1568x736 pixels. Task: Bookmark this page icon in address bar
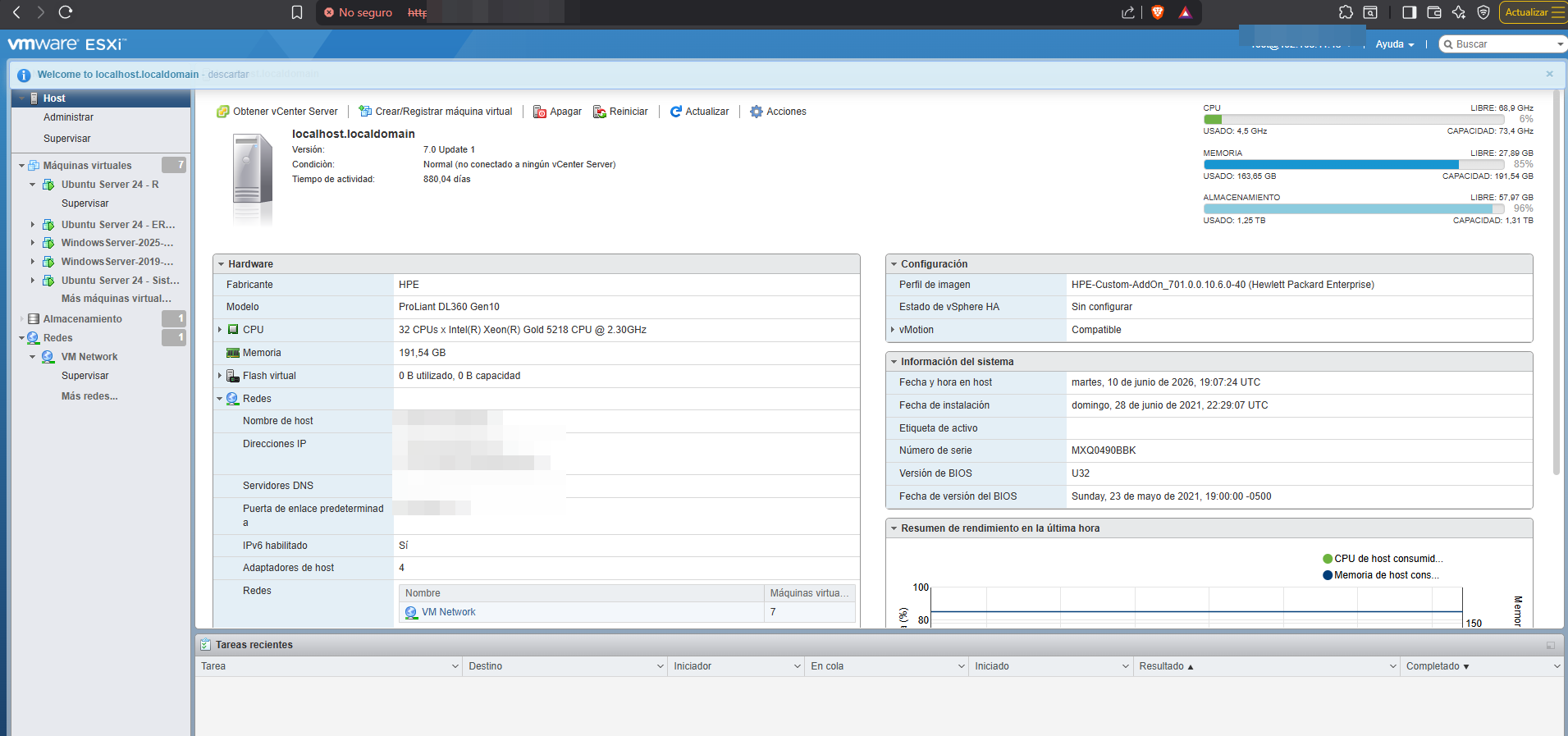coord(297,12)
